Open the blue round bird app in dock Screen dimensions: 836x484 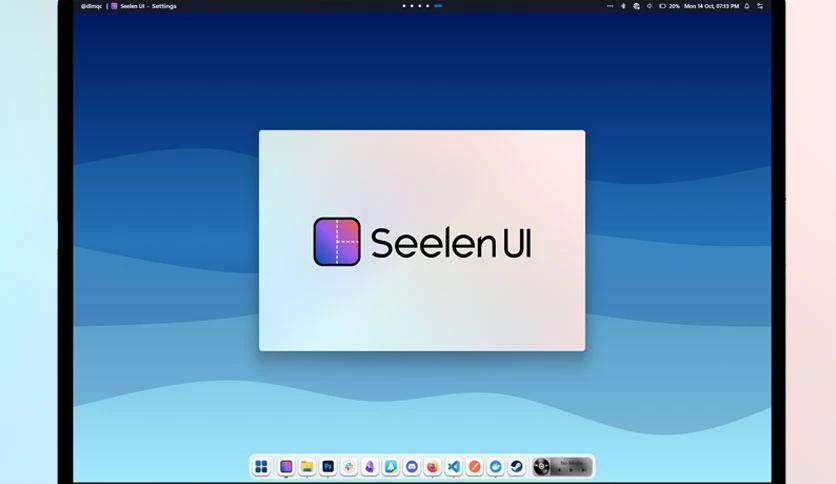tap(495, 467)
